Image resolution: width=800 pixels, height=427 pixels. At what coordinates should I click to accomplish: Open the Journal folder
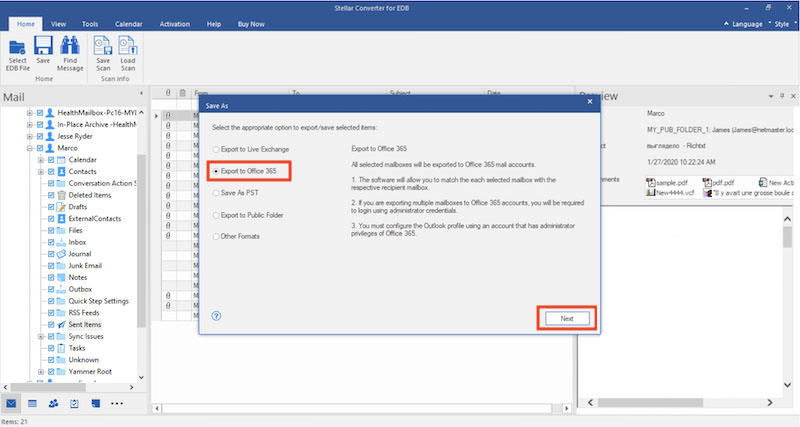80,254
